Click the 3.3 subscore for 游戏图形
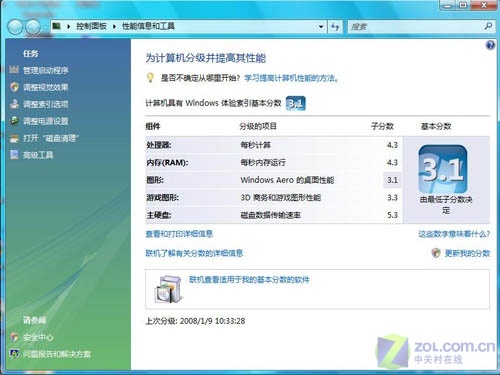Viewport: 500px width, 375px height. pyautogui.click(x=392, y=198)
